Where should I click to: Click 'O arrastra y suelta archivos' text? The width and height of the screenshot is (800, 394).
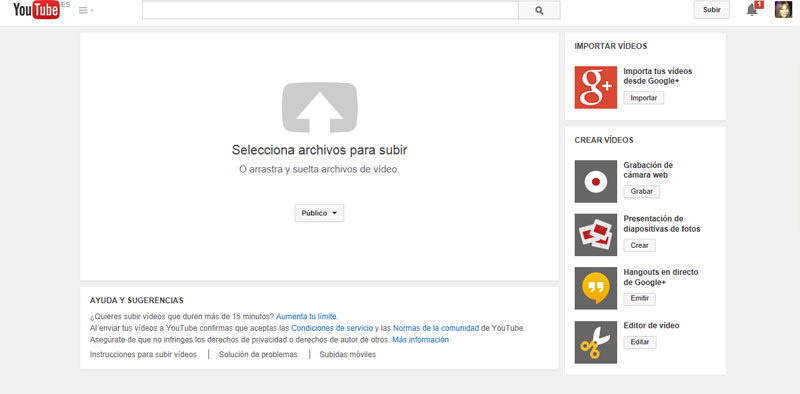[x=319, y=169]
